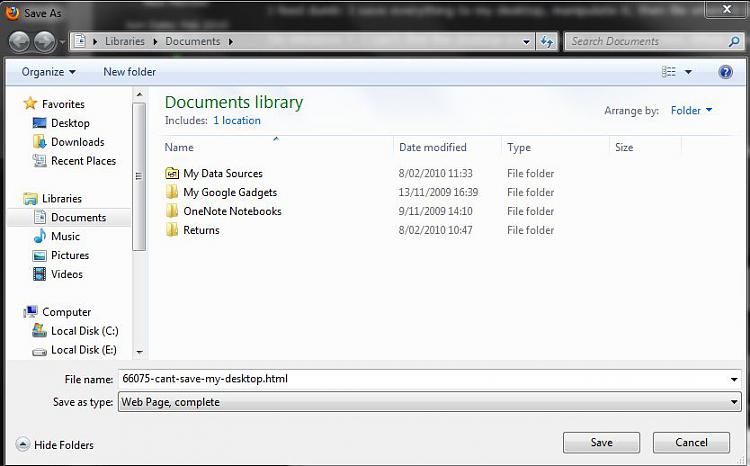Screen dimensions: 750x466
Task: Select the Music library
Action: point(65,236)
